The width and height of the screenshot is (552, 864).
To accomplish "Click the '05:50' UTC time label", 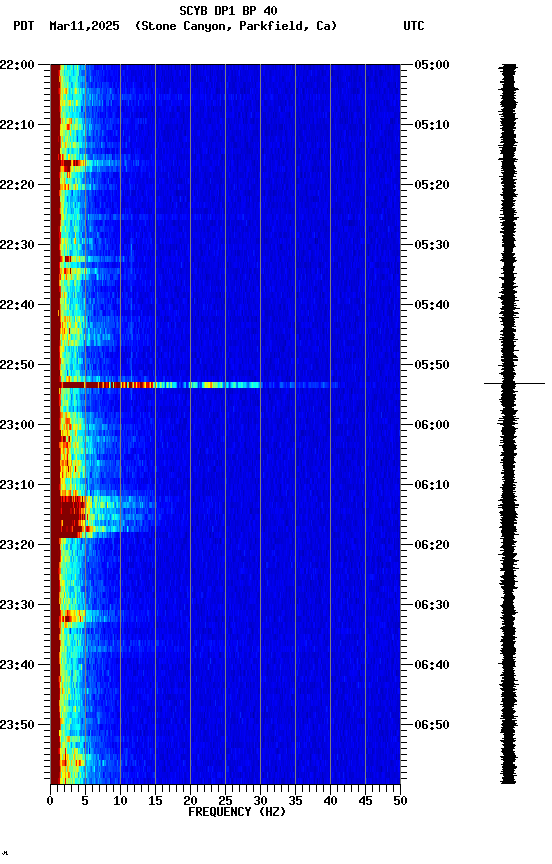I will coord(432,365).
